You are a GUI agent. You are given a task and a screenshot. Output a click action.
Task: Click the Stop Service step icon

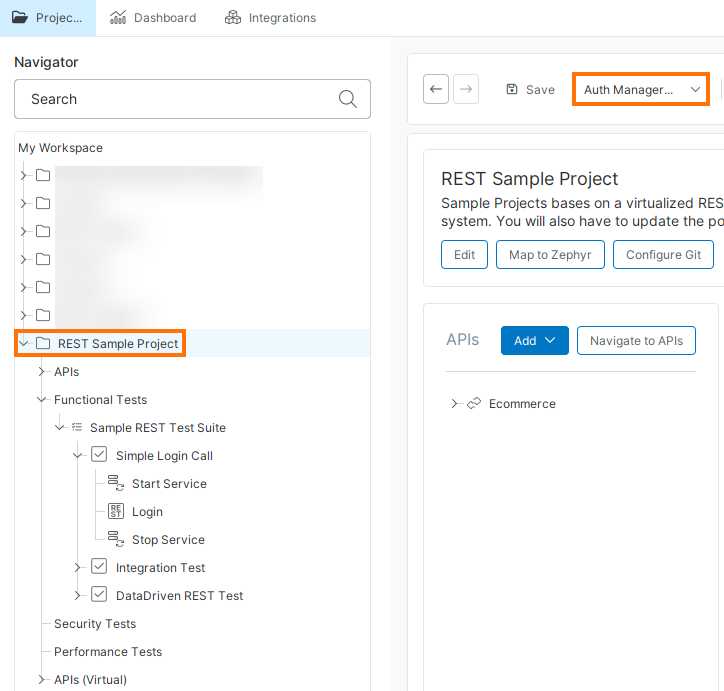coord(115,539)
